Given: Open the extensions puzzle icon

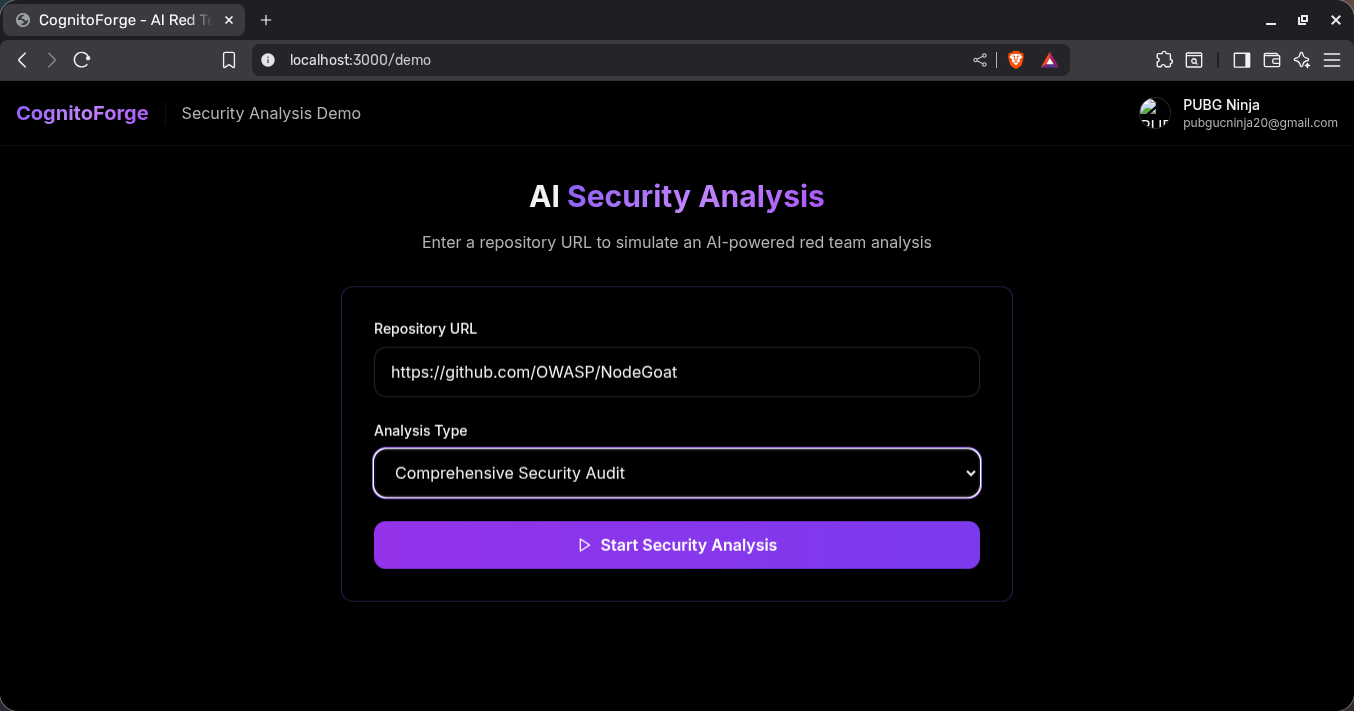Looking at the screenshot, I should click(1164, 60).
